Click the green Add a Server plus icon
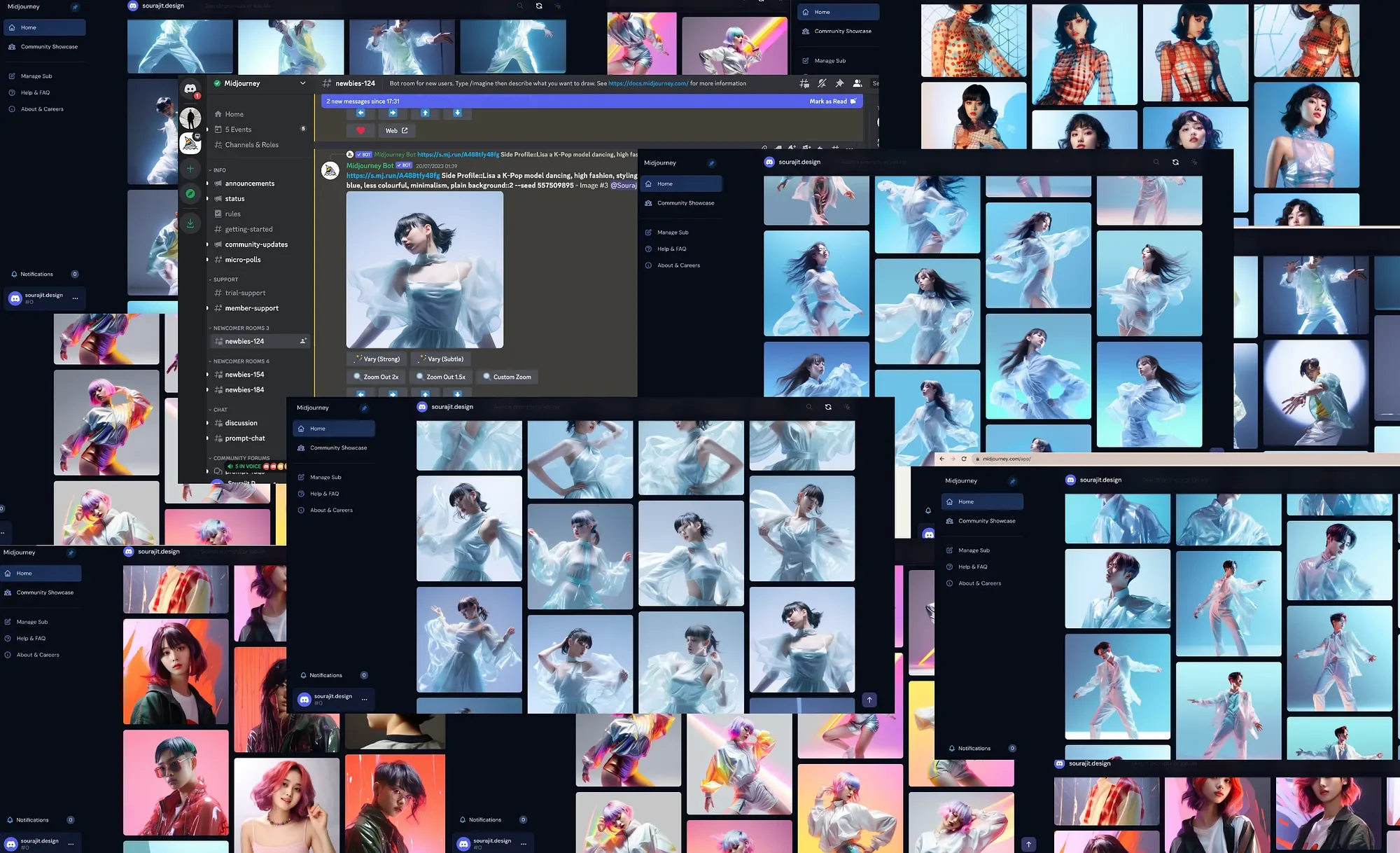Viewport: 1400px width, 853px height. tap(190, 169)
